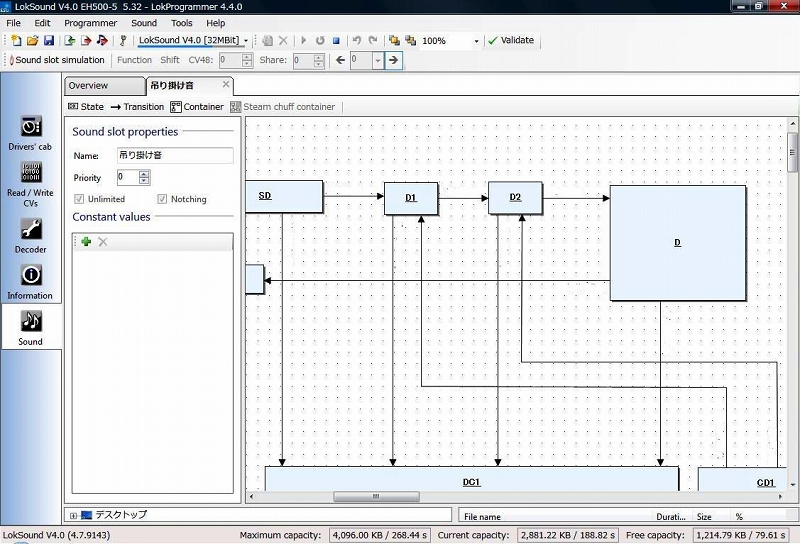Image resolution: width=800 pixels, height=544 pixels.
Task: Select the Sound panel in the sidebar
Action: point(31,328)
